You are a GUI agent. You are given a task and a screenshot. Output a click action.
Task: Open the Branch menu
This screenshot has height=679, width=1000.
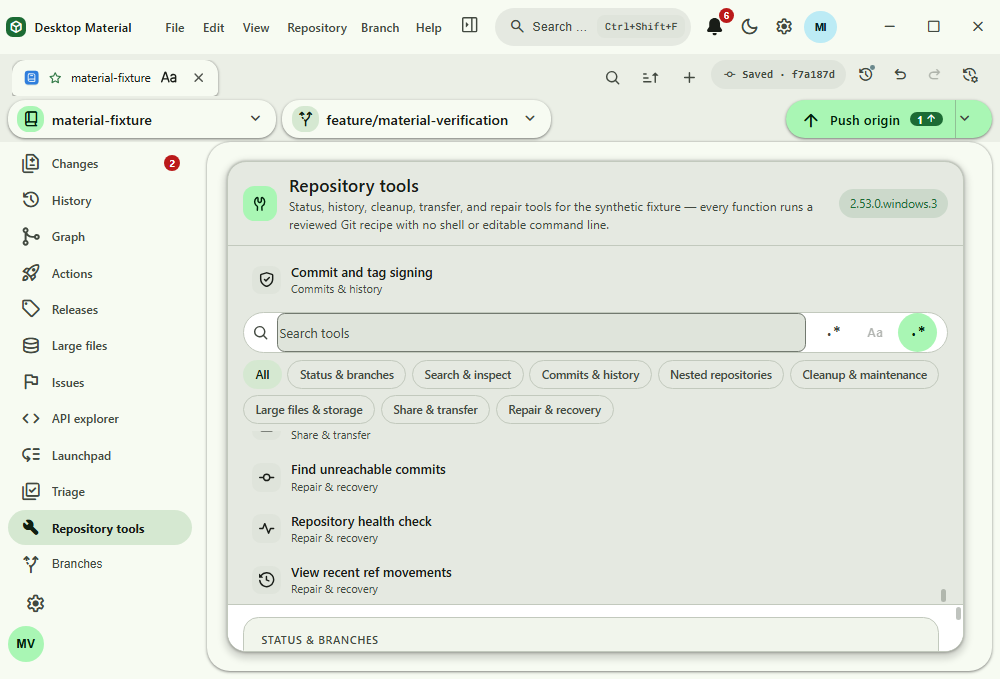click(x=380, y=27)
